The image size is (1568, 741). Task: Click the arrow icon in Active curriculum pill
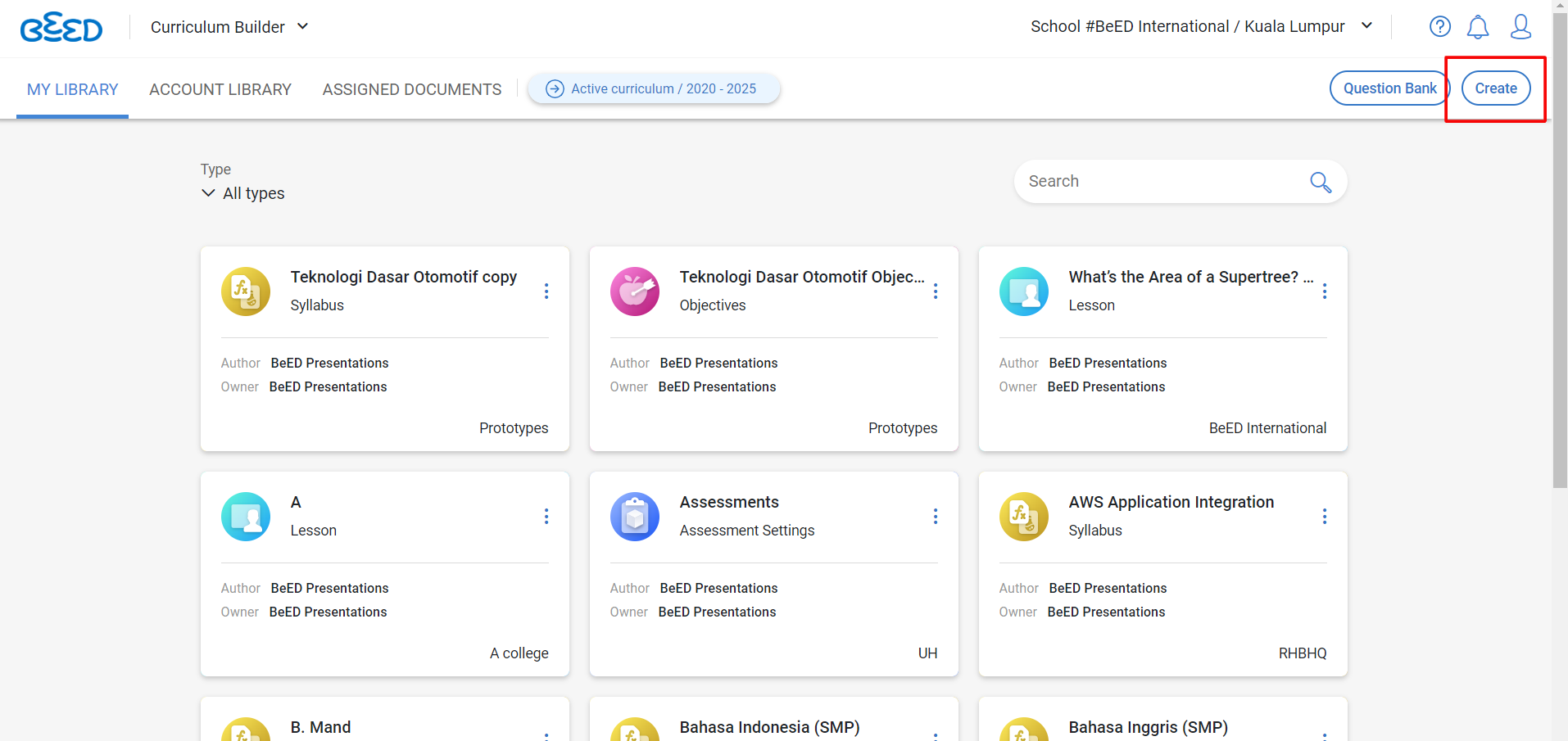(555, 88)
